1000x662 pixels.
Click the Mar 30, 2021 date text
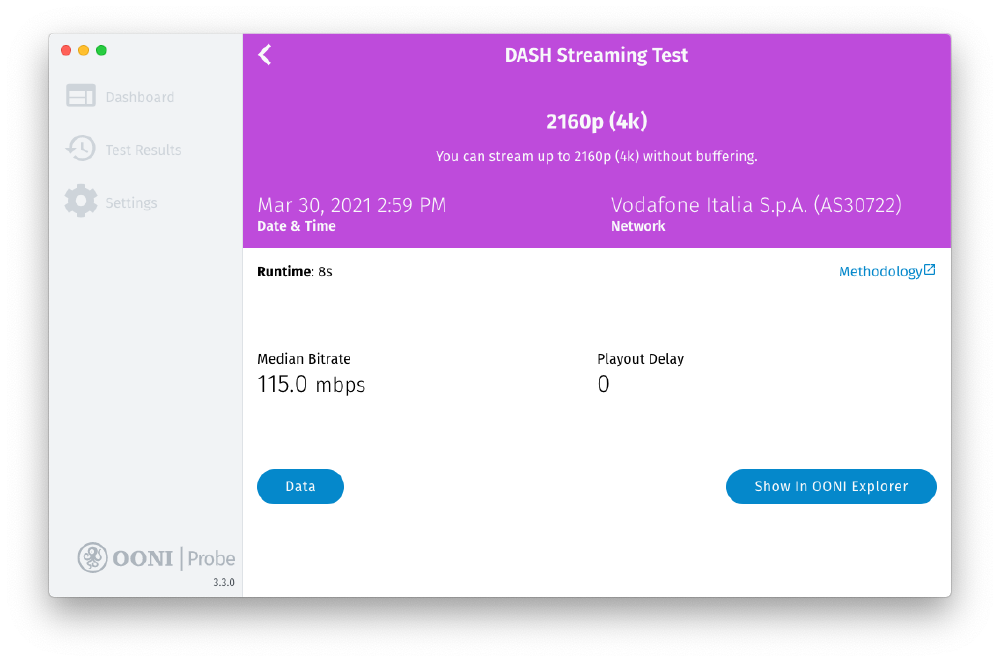coord(351,205)
